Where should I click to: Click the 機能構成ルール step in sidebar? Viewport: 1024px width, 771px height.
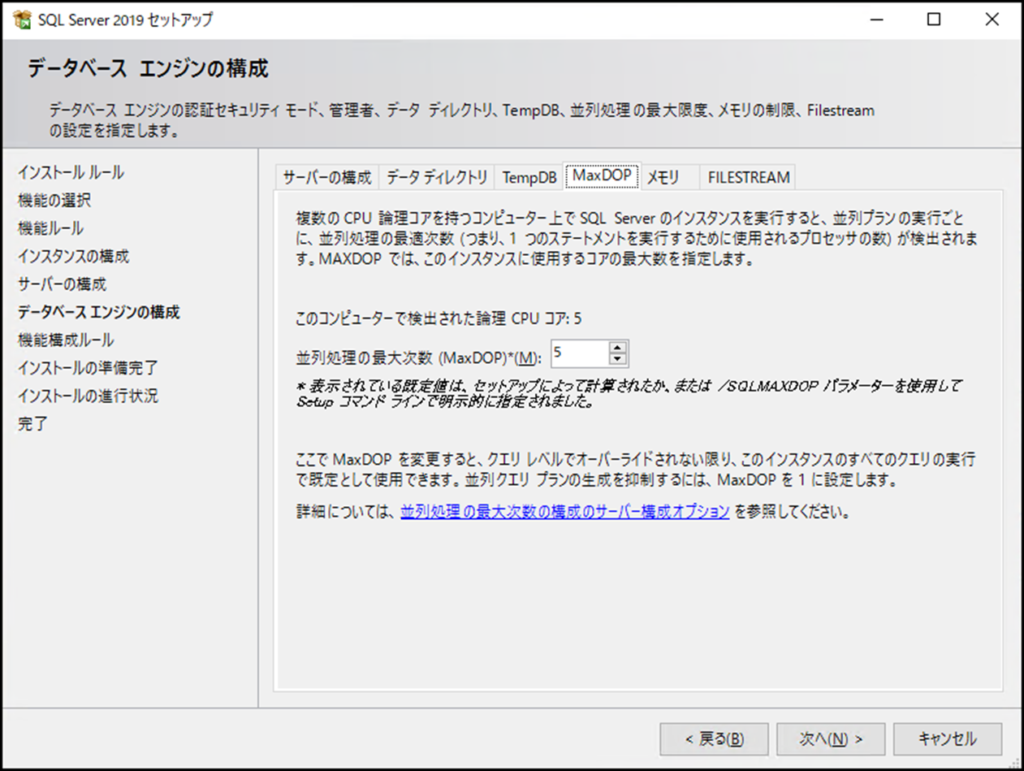65,340
